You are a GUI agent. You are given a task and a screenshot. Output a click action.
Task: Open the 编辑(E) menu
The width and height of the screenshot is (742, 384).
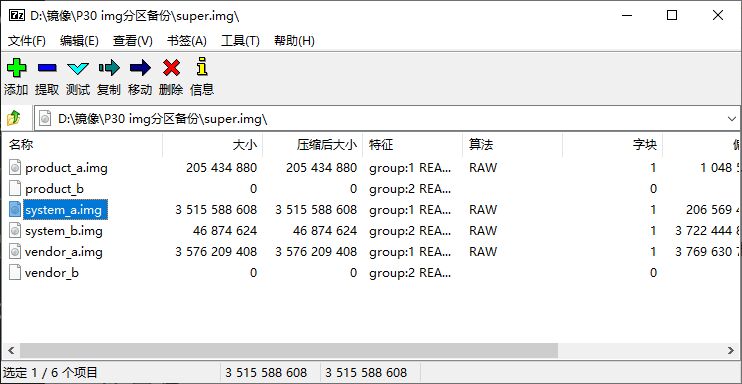coord(79,41)
